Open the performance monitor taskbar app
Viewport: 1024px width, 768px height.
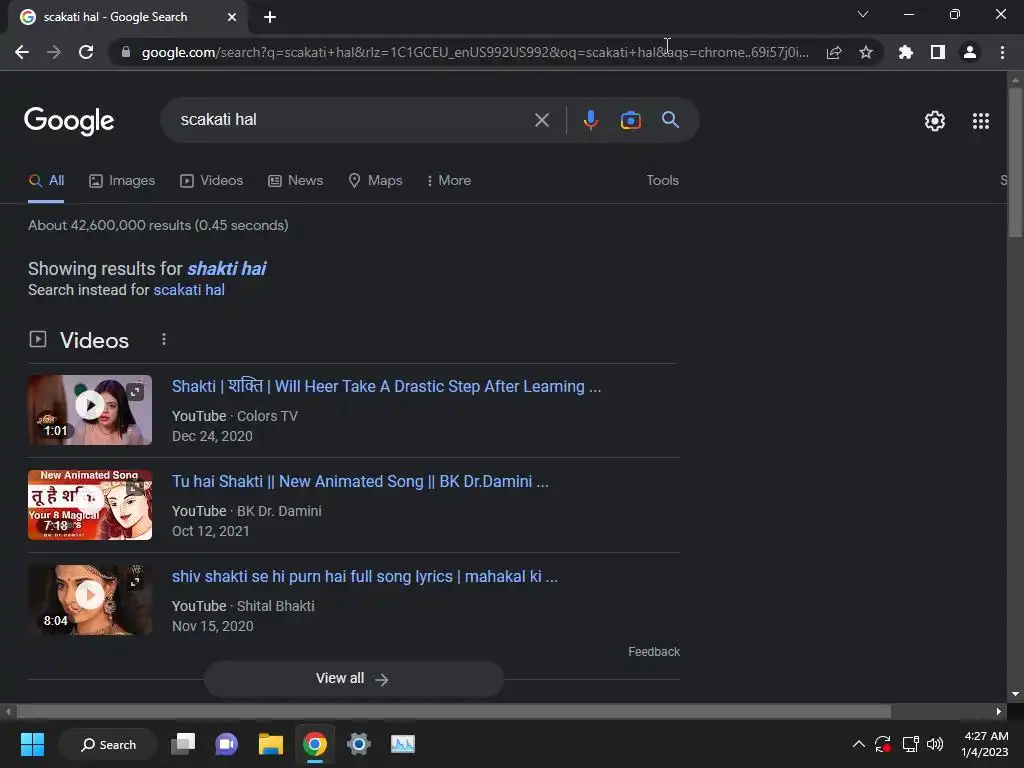[x=402, y=744]
